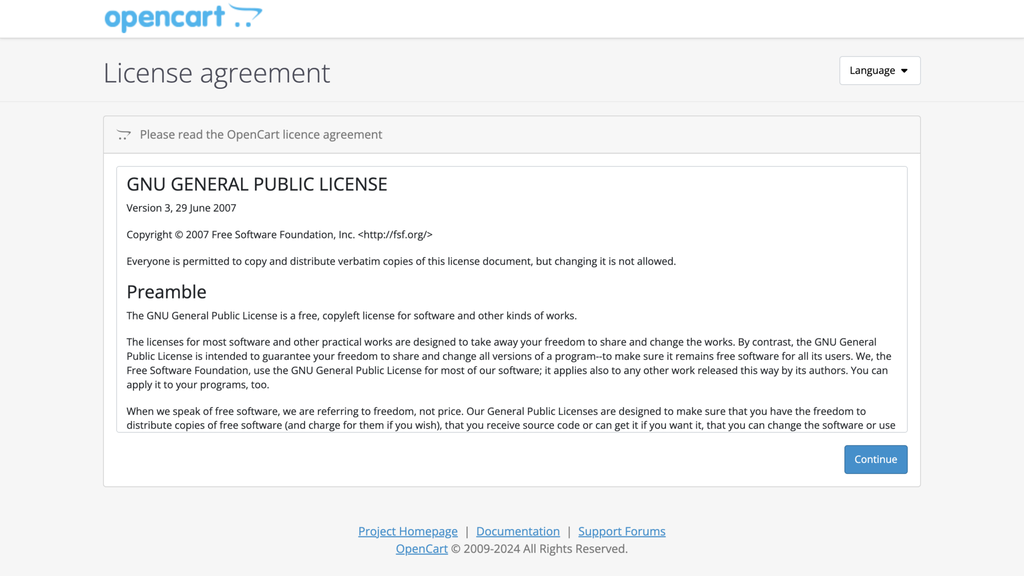Click the GNU GENERAL PUBLIC LICENSE title
The width and height of the screenshot is (1024, 576).
point(256,184)
